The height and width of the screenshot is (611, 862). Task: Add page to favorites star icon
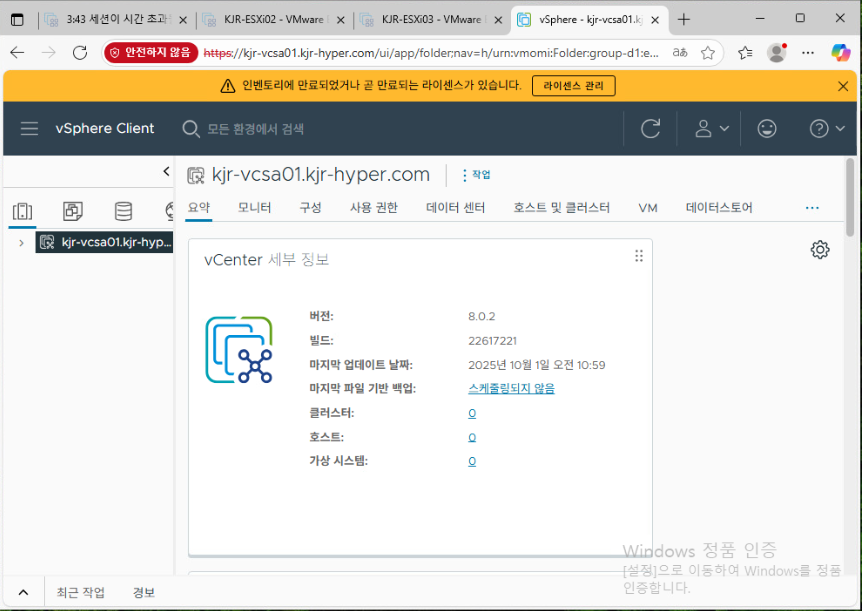pyautogui.click(x=708, y=53)
